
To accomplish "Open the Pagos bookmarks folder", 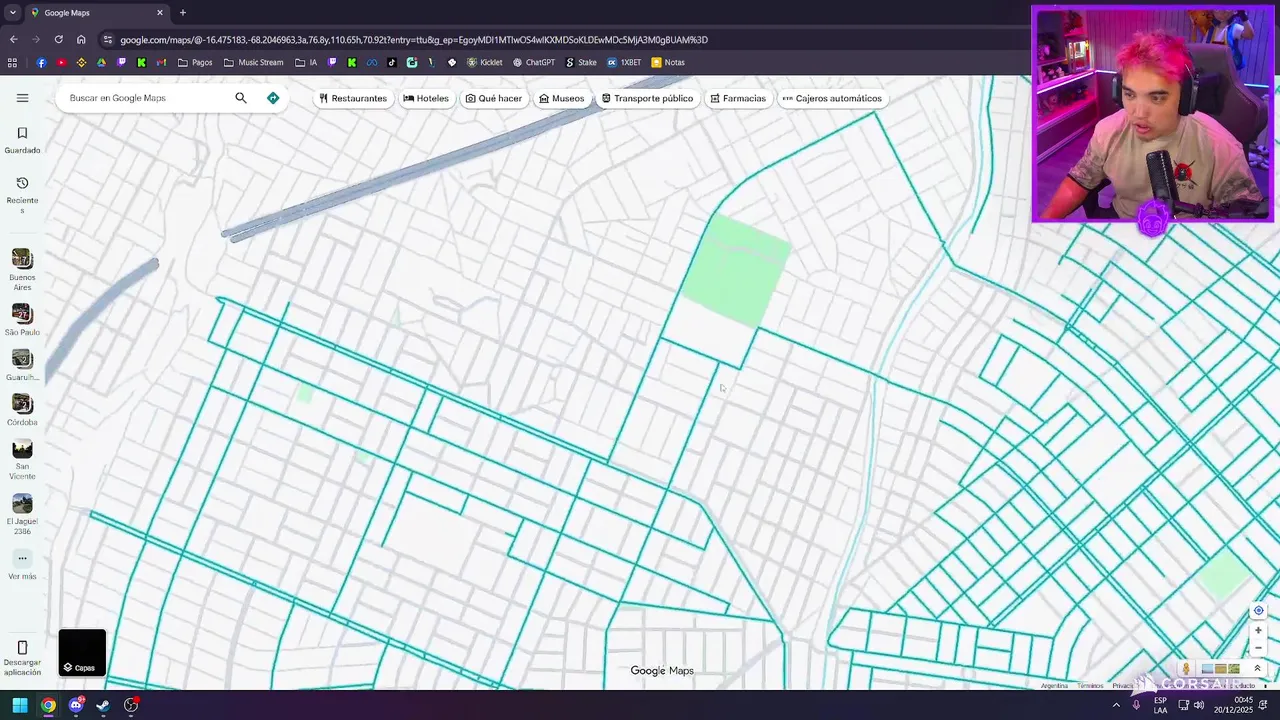I will pyautogui.click(x=195, y=62).
